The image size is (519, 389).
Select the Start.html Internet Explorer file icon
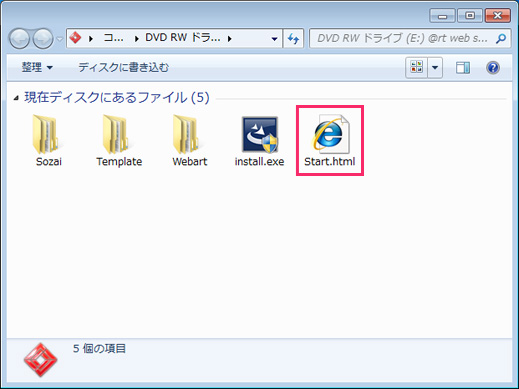[330, 134]
